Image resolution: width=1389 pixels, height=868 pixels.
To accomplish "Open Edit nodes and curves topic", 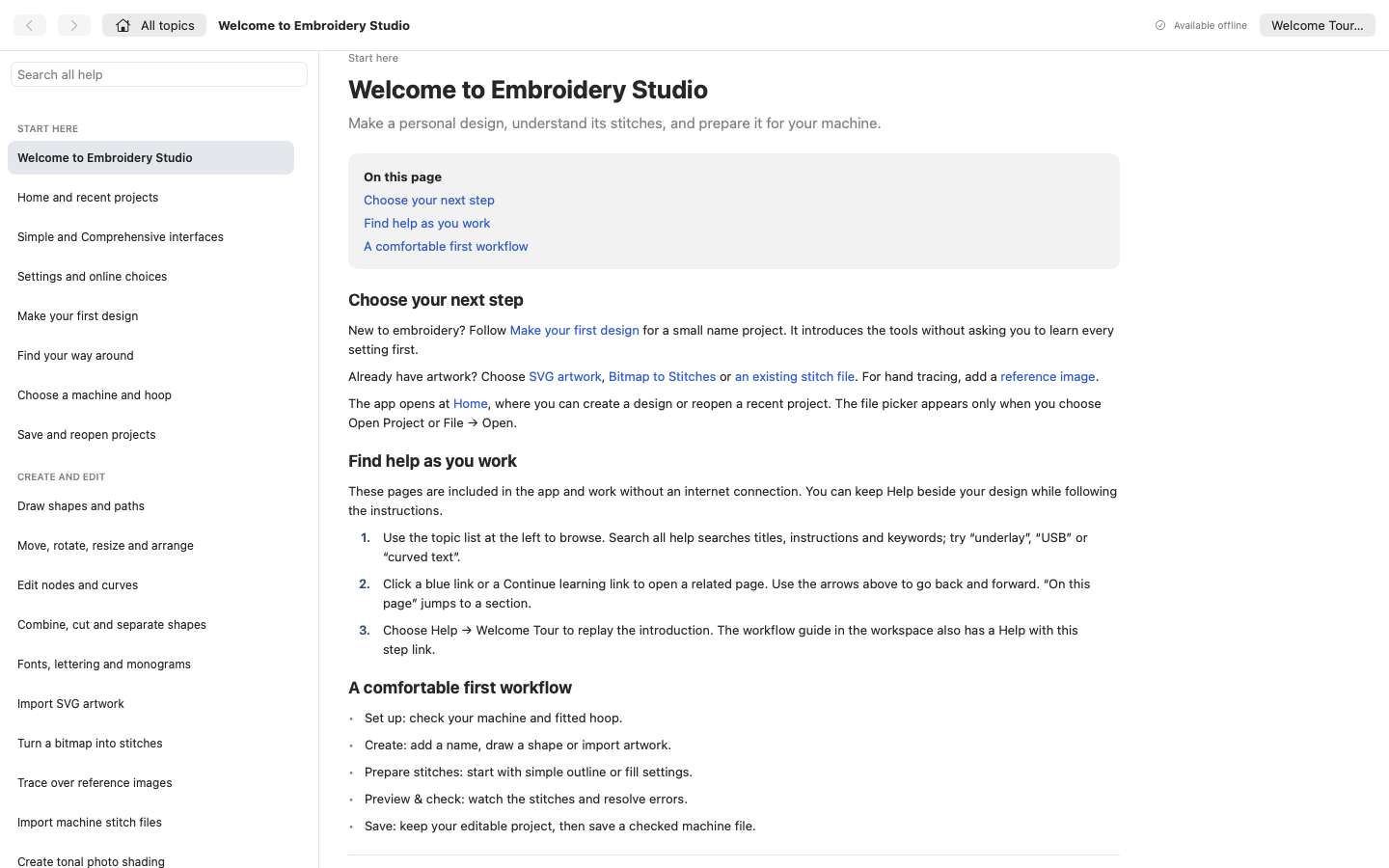I will pos(150,585).
